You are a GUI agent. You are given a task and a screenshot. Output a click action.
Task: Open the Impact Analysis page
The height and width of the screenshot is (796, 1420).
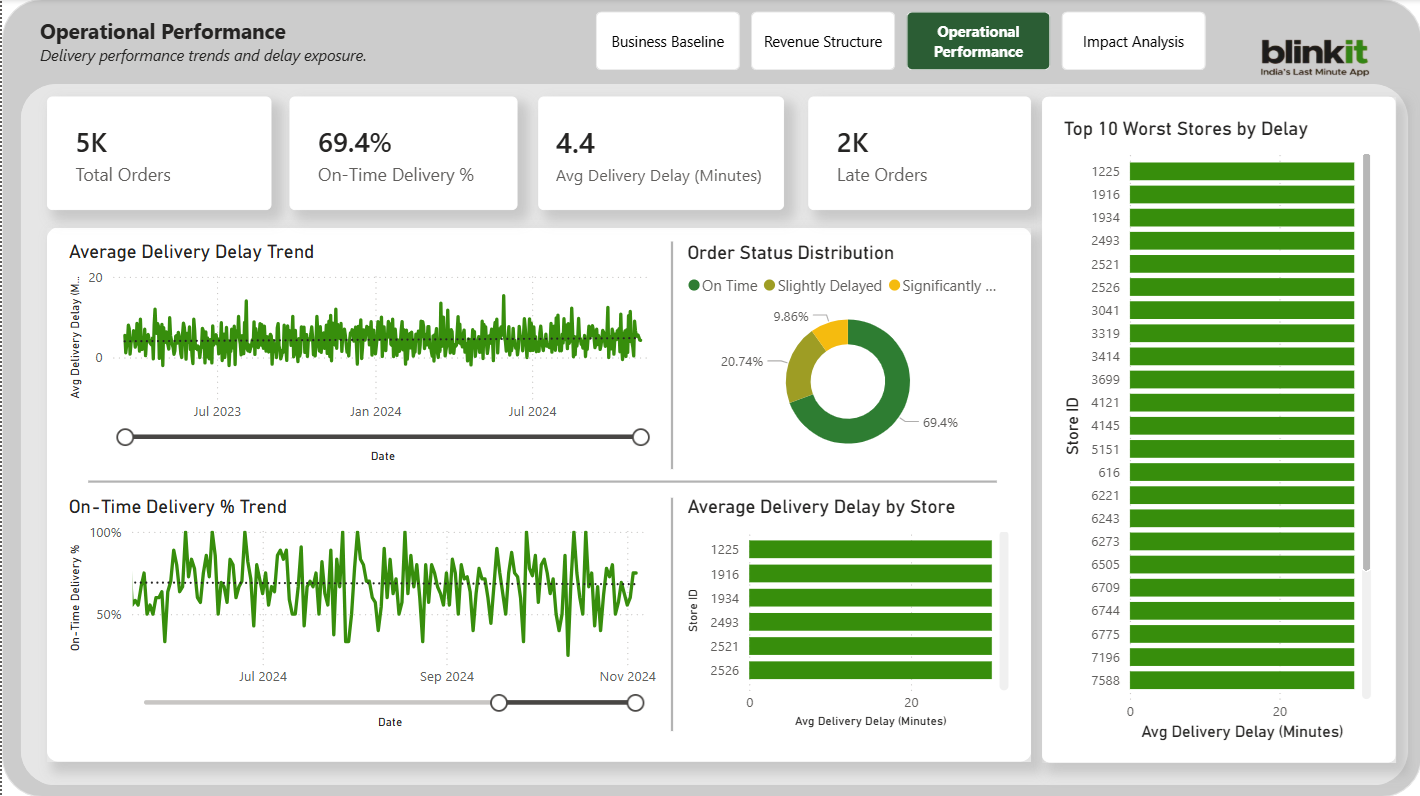(1133, 40)
